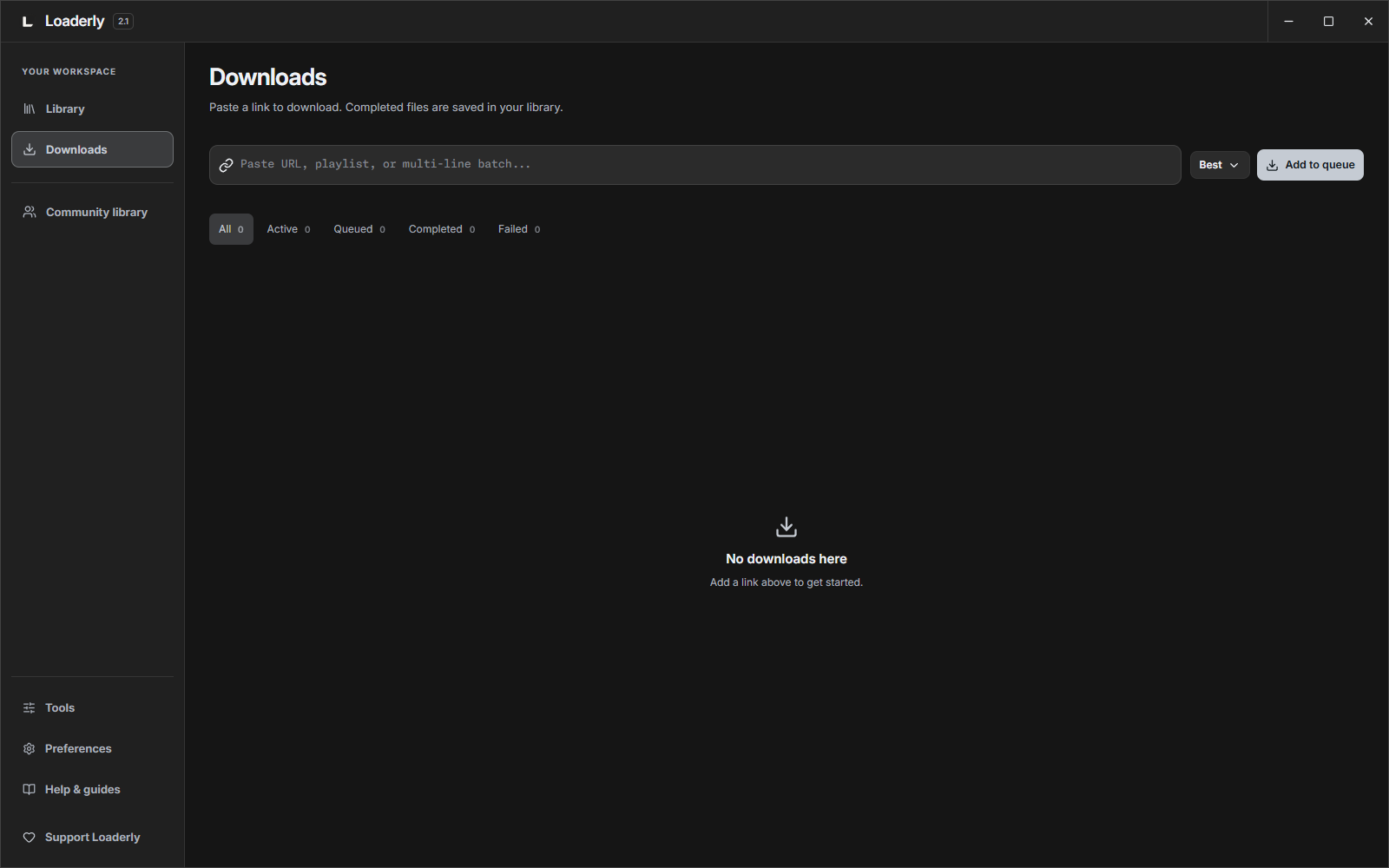Open the Tools label in the sidebar

coord(60,707)
